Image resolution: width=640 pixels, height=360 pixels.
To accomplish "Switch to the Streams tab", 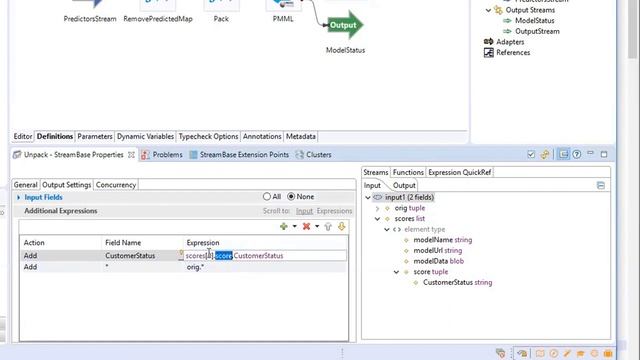I will 376,172.
